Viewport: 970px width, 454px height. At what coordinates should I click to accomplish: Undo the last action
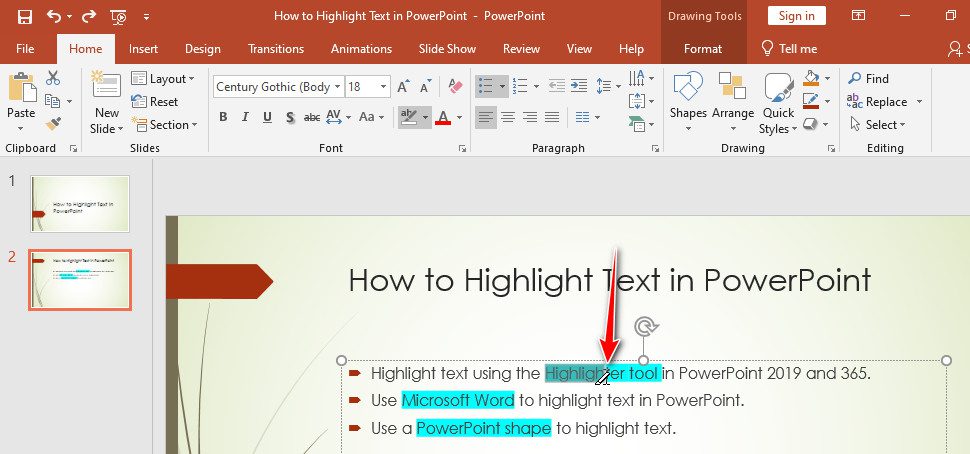pyautogui.click(x=54, y=17)
